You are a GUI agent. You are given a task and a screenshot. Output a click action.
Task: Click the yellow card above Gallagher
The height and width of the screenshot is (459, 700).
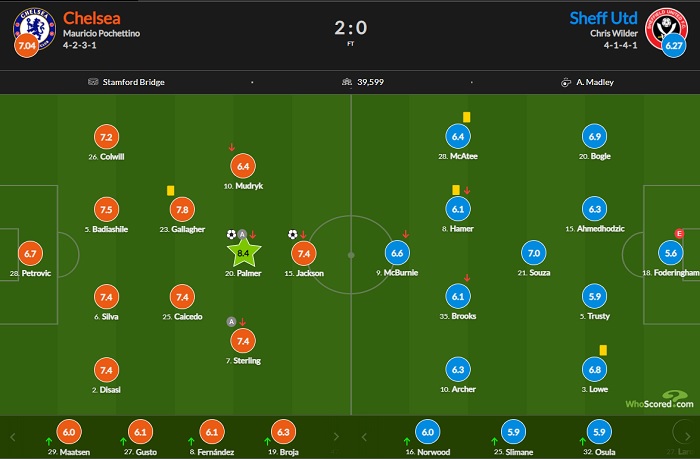point(171,190)
